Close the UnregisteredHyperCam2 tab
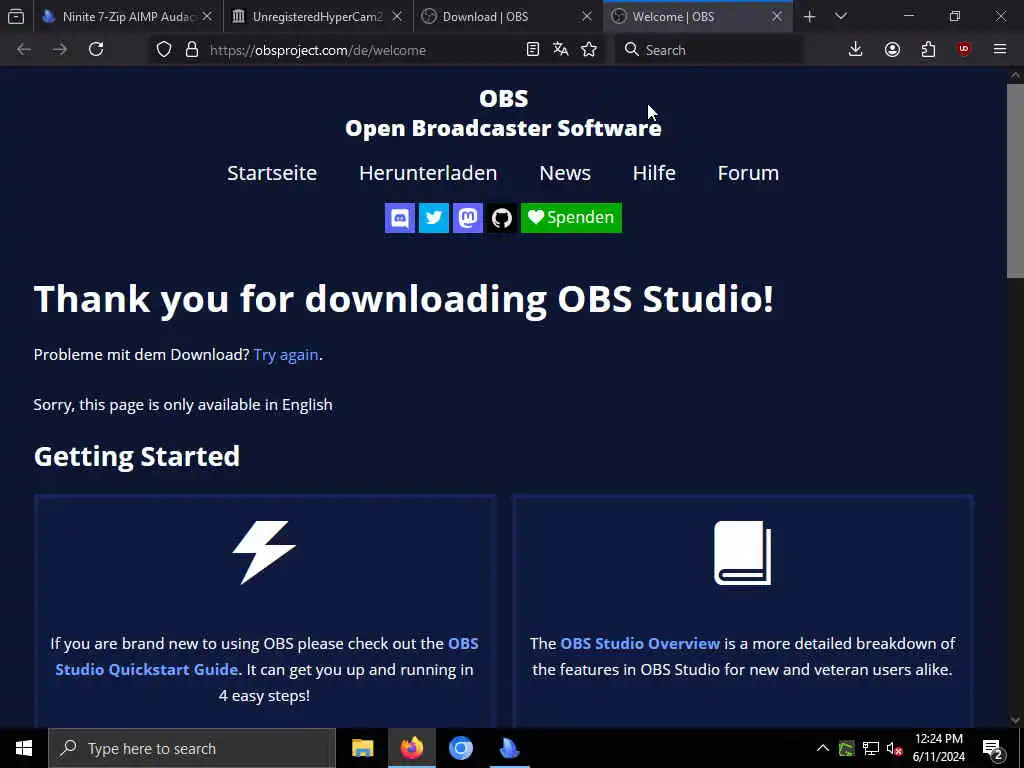The image size is (1024, 768). [397, 16]
